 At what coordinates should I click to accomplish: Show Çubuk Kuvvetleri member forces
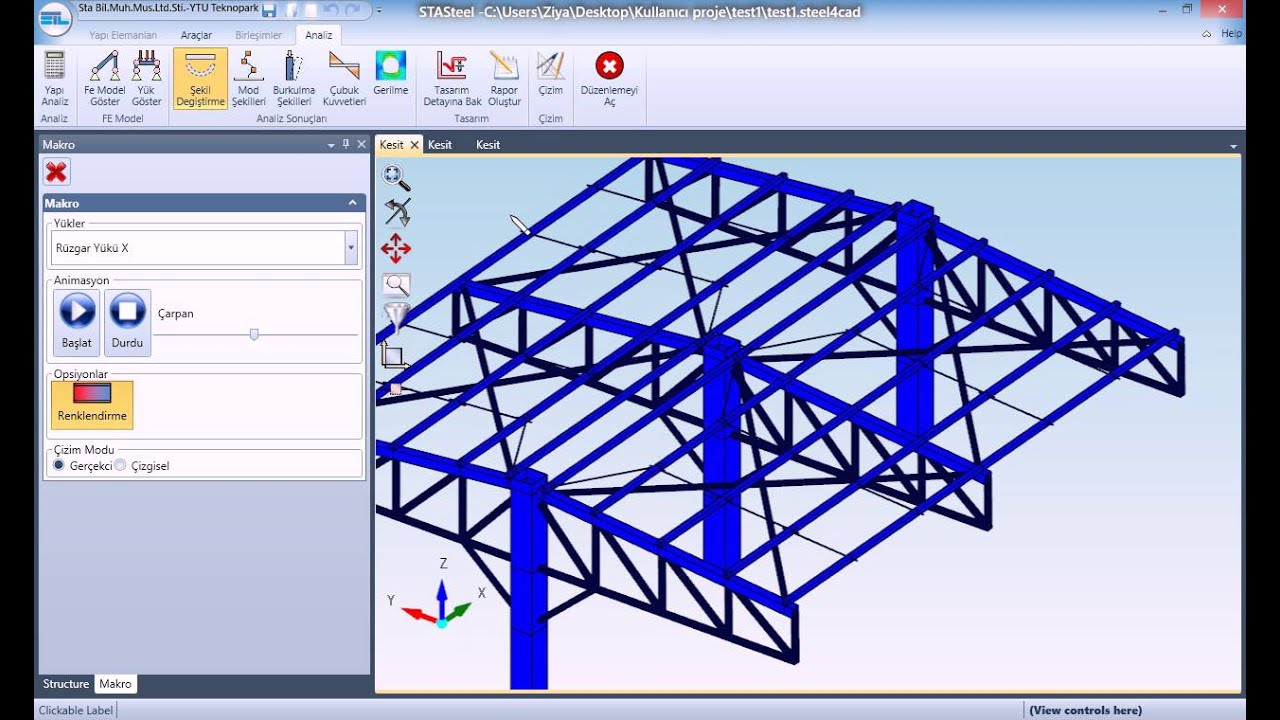(x=344, y=79)
